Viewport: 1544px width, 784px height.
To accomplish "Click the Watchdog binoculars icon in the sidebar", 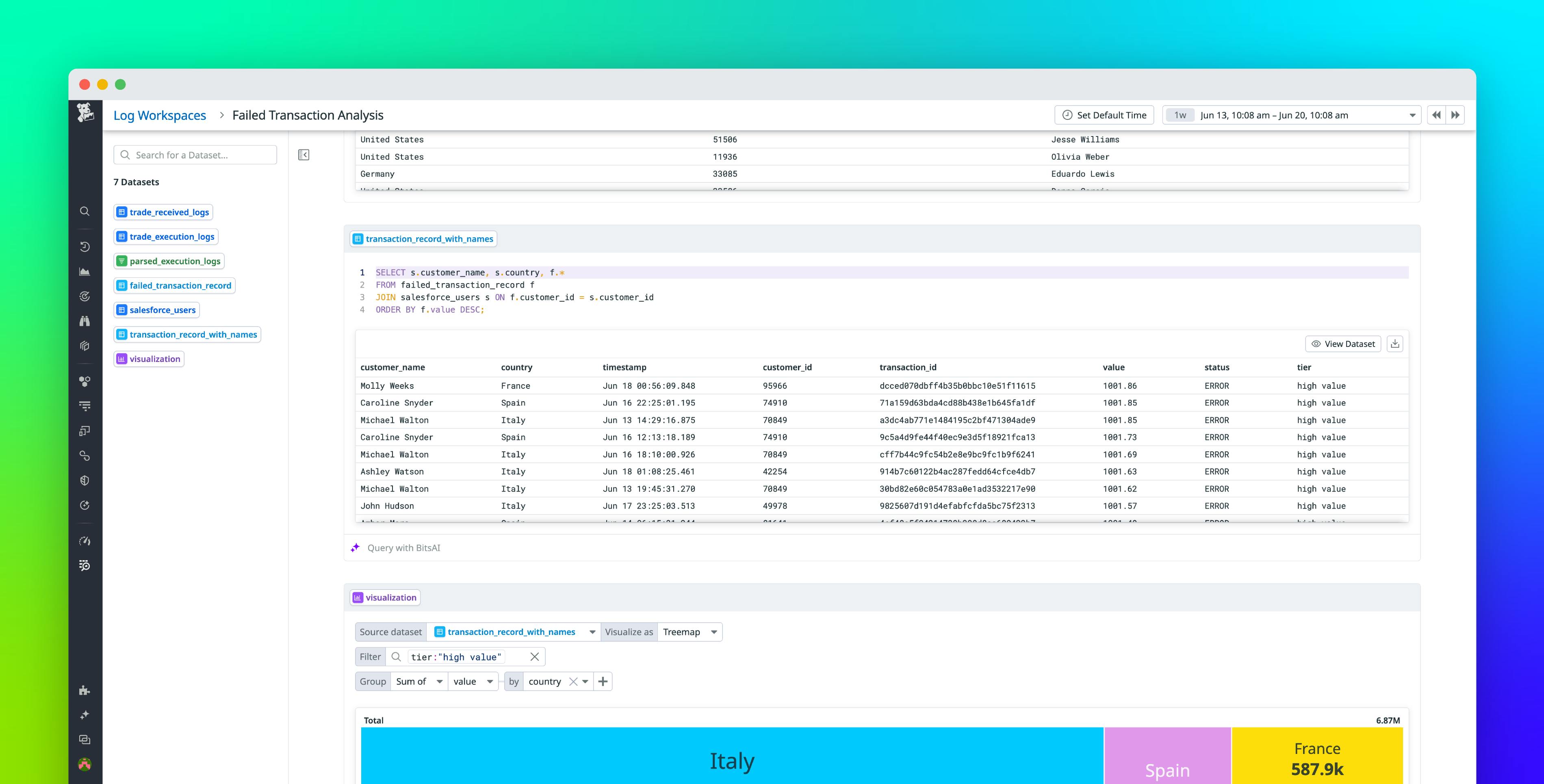I will pos(85,321).
